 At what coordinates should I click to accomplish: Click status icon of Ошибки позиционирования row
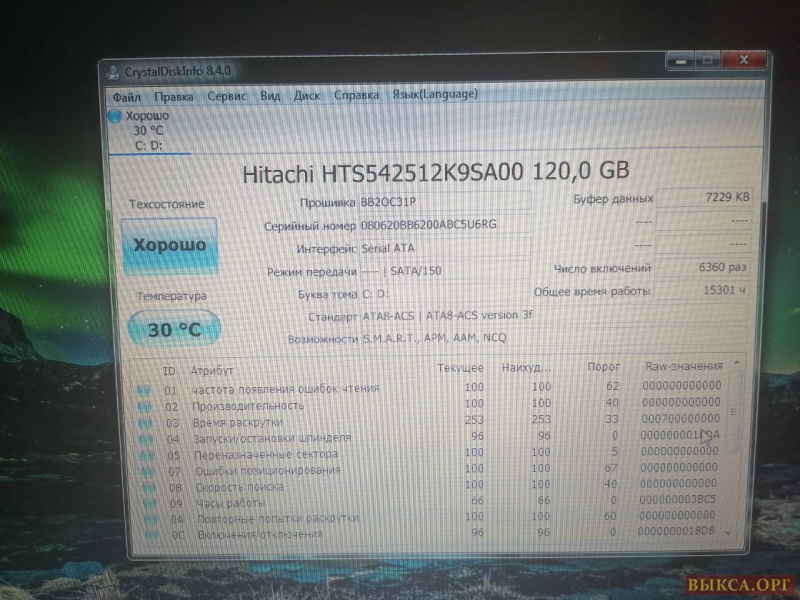(147, 470)
